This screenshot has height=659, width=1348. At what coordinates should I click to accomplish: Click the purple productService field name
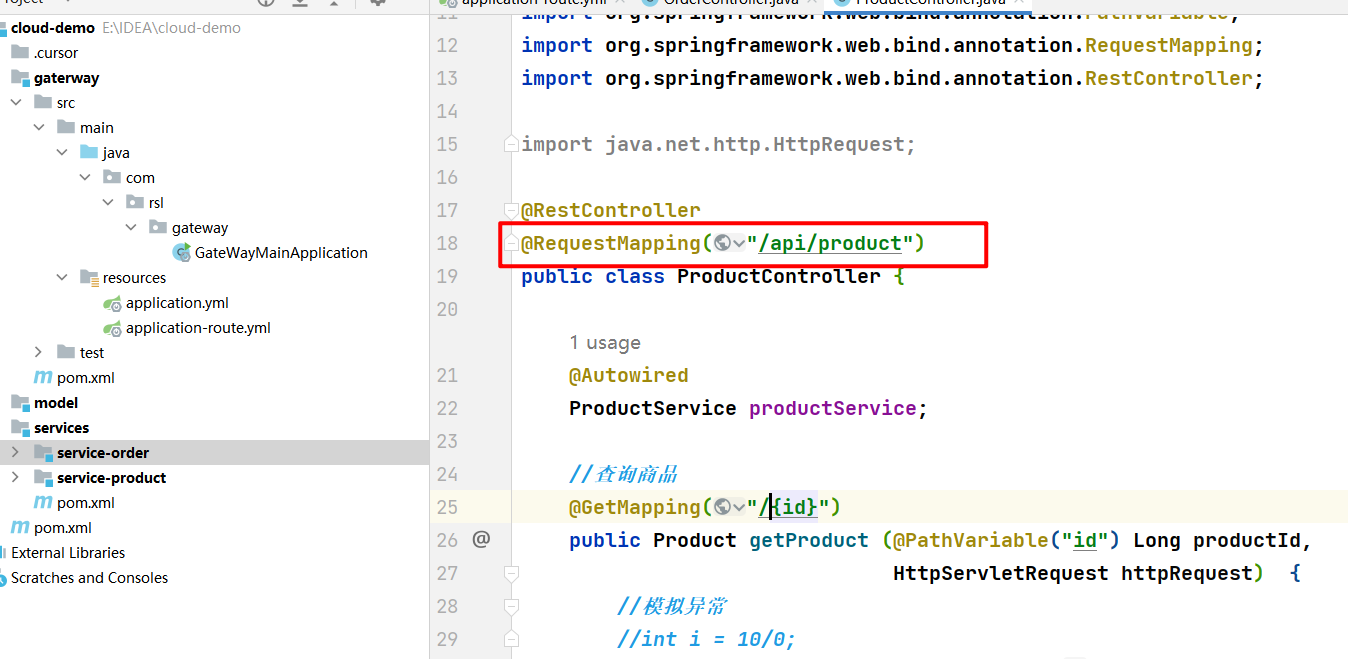833,408
